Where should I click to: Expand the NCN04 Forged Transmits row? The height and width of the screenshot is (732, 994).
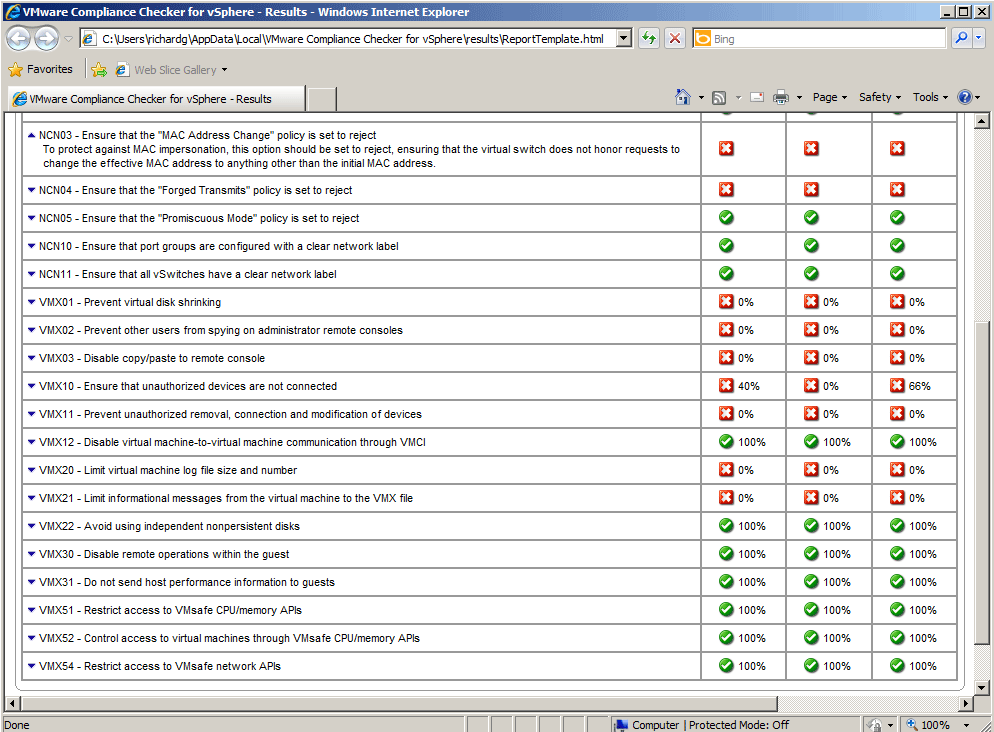31,190
